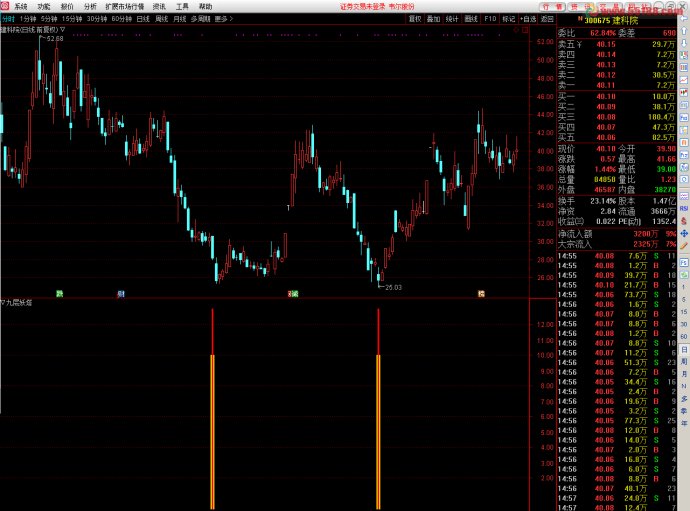690x511 pixels.
Task: Switch to the 周线 chart tab
Action: click(161, 19)
